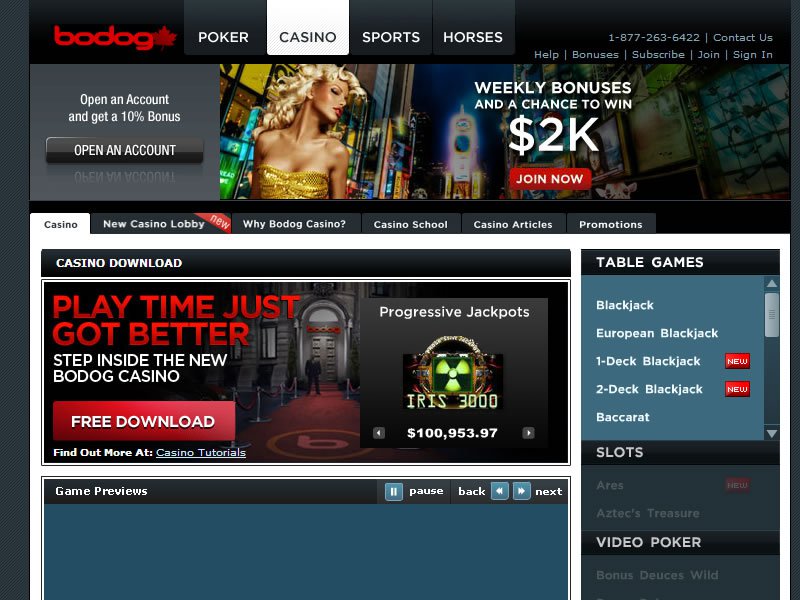Click the Bodog logo

(x=115, y=37)
